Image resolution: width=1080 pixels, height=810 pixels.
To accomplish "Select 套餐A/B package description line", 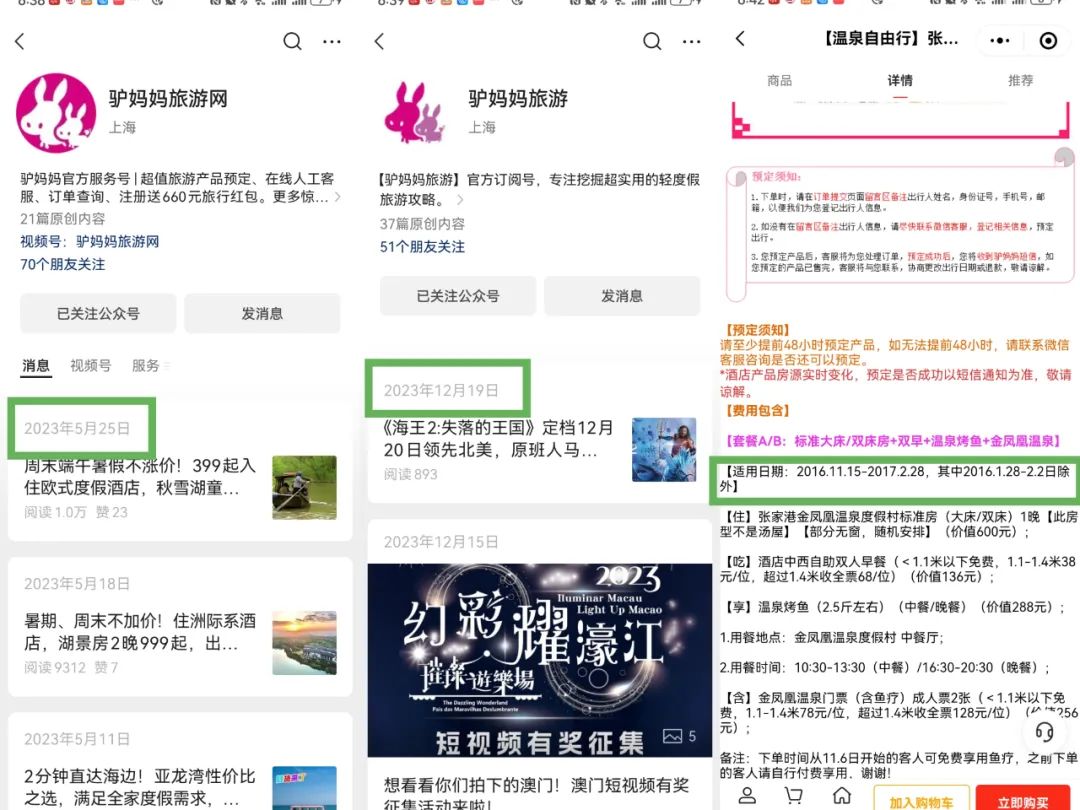I will point(894,441).
